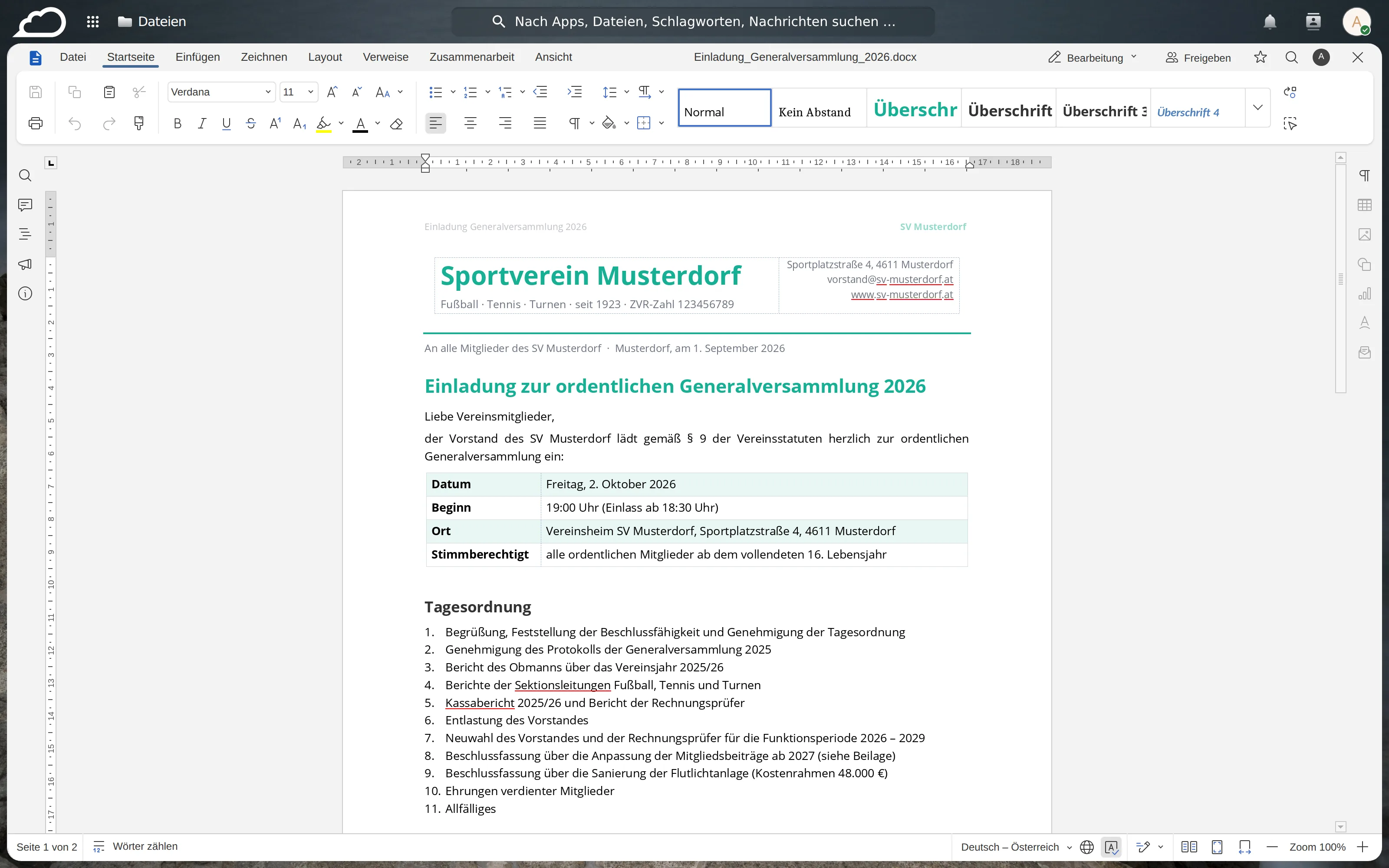Switch to the Layout tab
This screenshot has width=1389, height=868.
(325, 57)
